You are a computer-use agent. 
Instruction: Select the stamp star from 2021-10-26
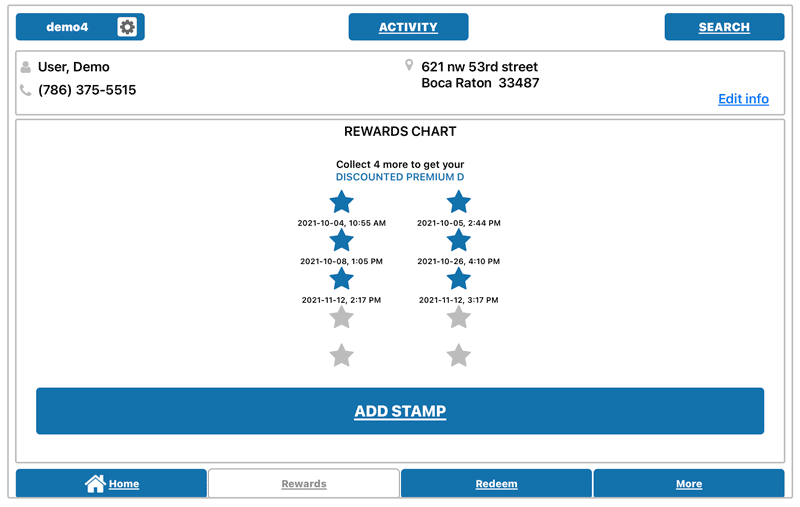click(458, 240)
